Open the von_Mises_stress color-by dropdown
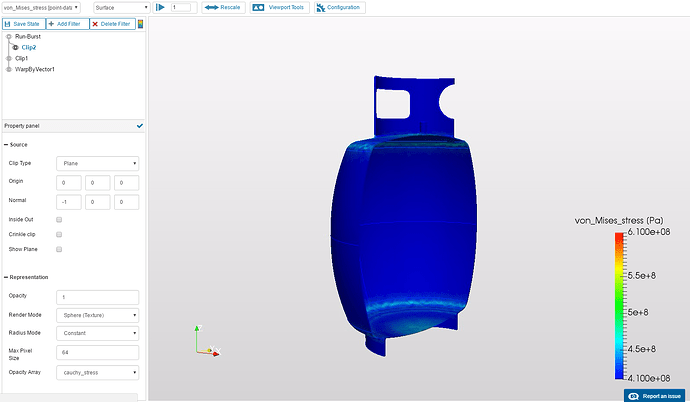This screenshot has width=690, height=402. [x=40, y=7]
